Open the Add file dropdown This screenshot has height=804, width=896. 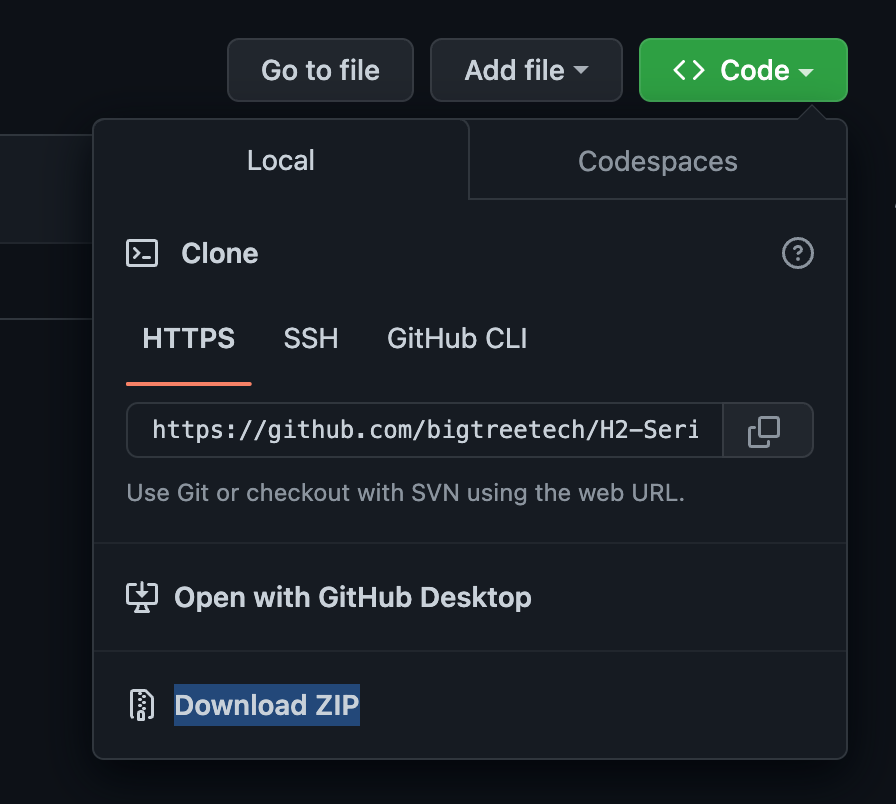tap(526, 69)
